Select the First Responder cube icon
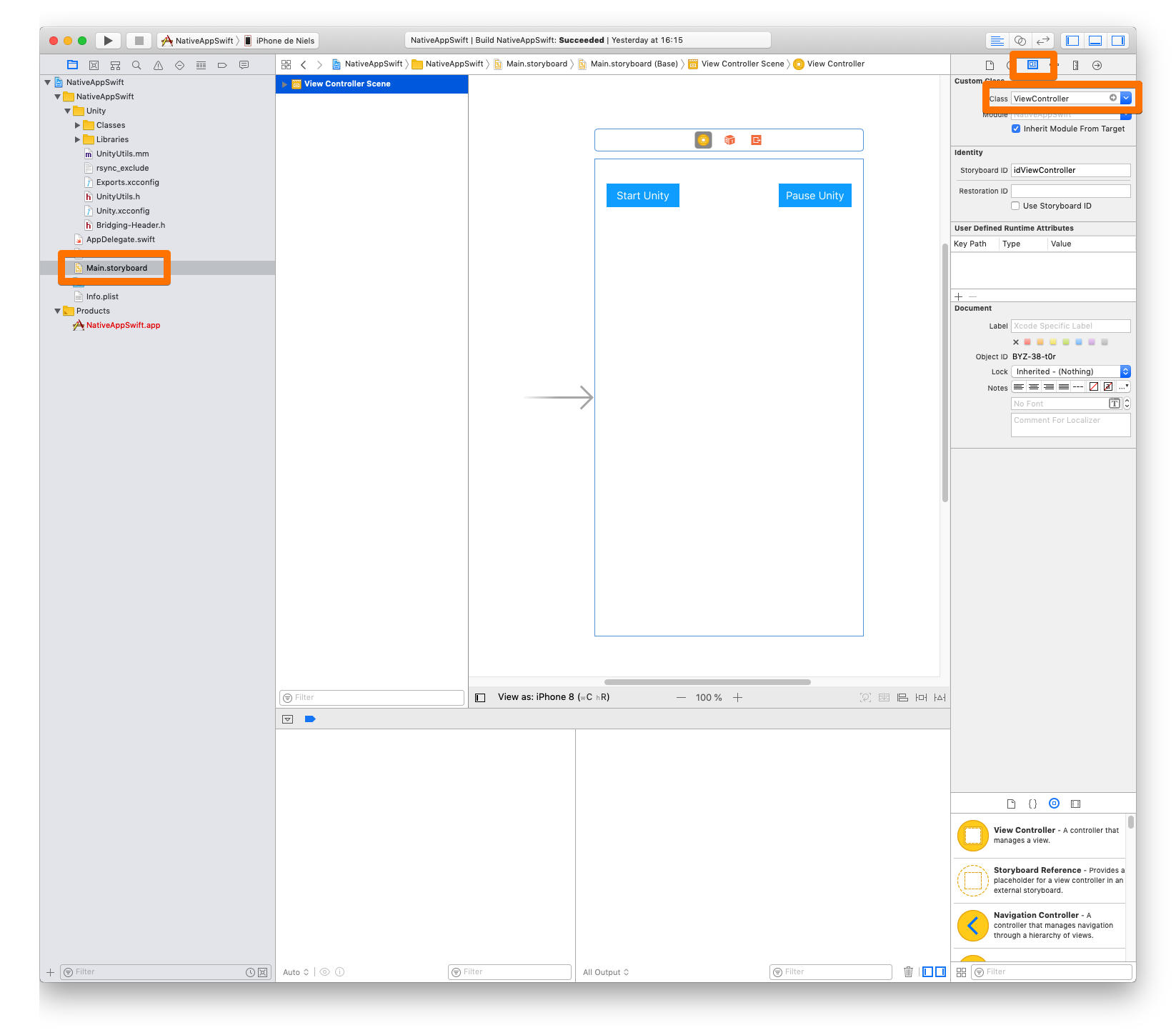 (x=729, y=140)
